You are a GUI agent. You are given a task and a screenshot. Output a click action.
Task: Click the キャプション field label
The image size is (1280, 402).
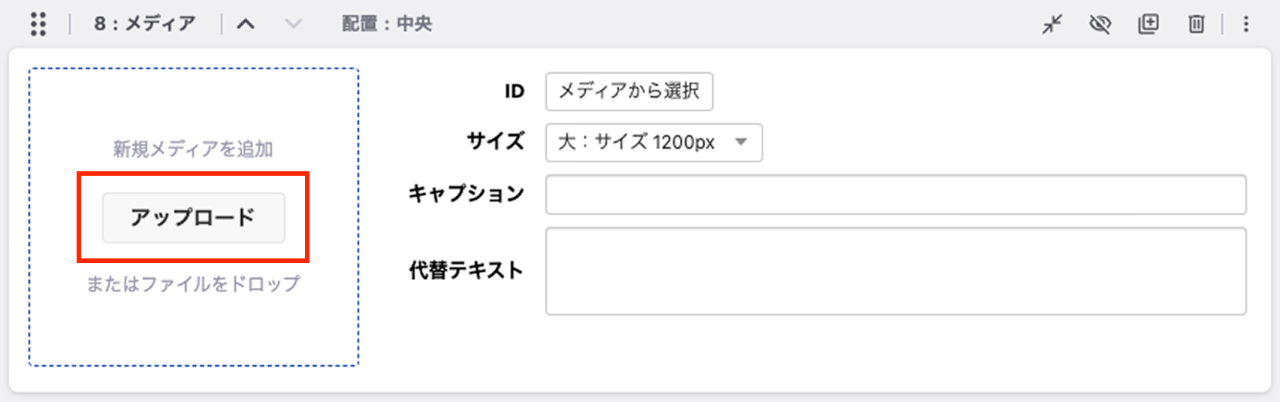coord(466,194)
